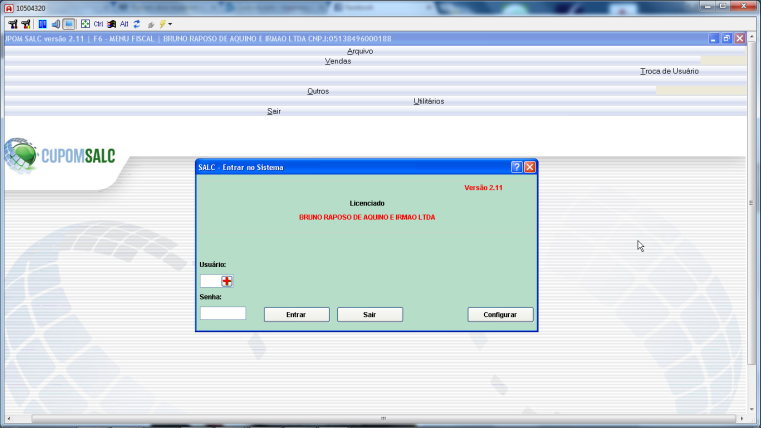The height and width of the screenshot is (428, 761).
Task: Click the scroll right arrow at bottom
Action: [x=742, y=418]
